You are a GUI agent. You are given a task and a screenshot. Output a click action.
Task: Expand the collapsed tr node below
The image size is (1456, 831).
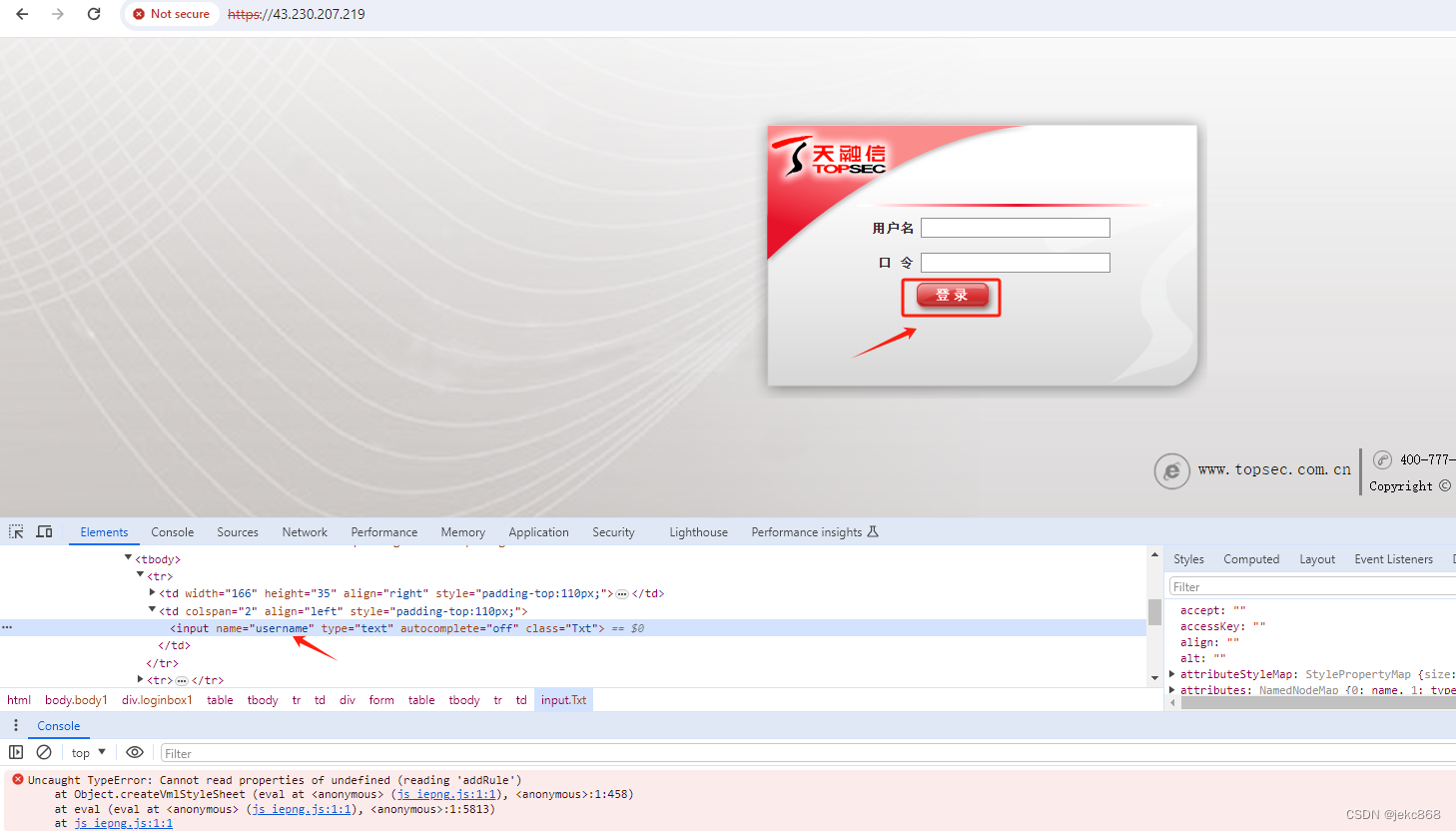[x=140, y=679]
